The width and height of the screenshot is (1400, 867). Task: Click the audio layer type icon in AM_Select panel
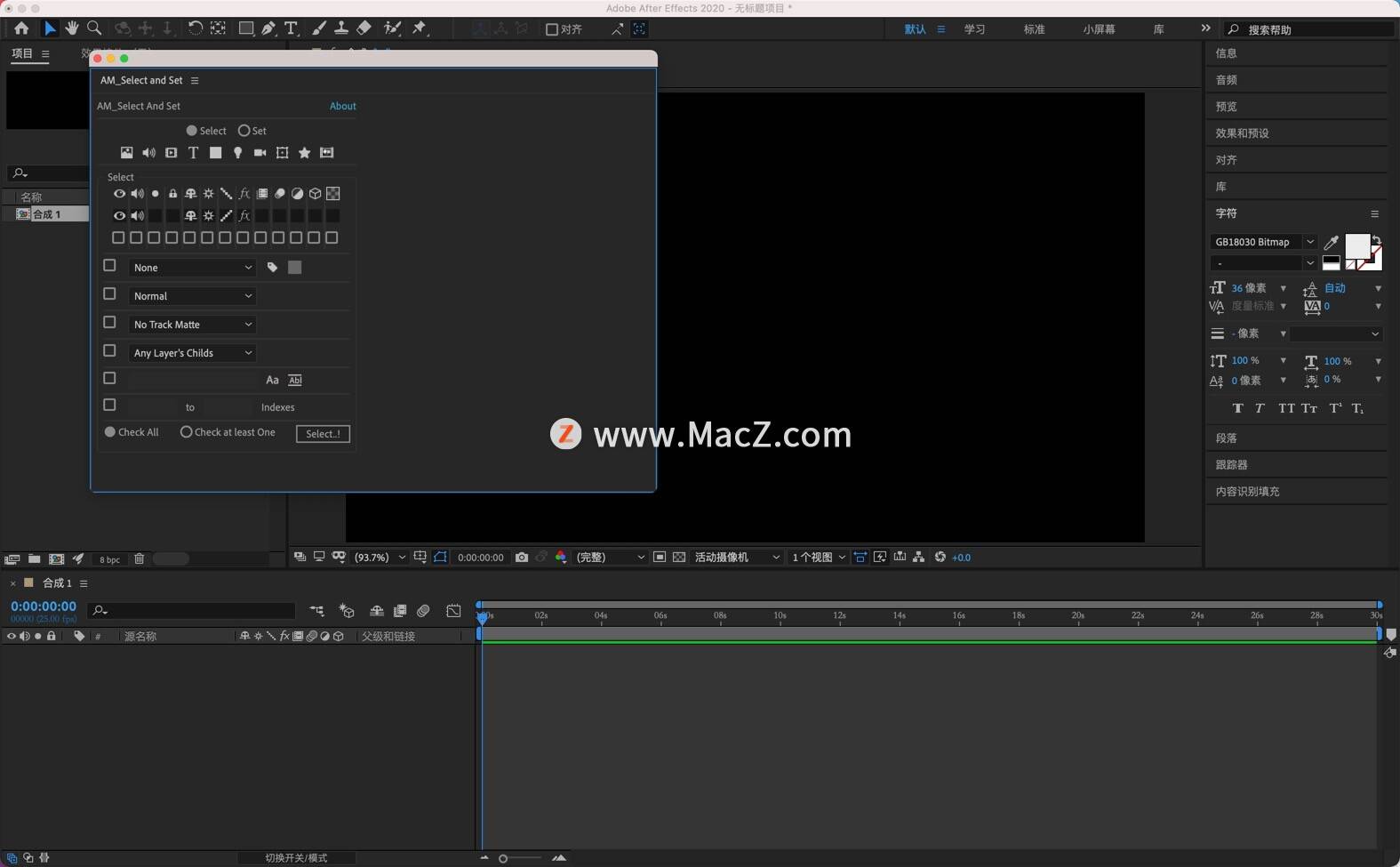coord(148,153)
